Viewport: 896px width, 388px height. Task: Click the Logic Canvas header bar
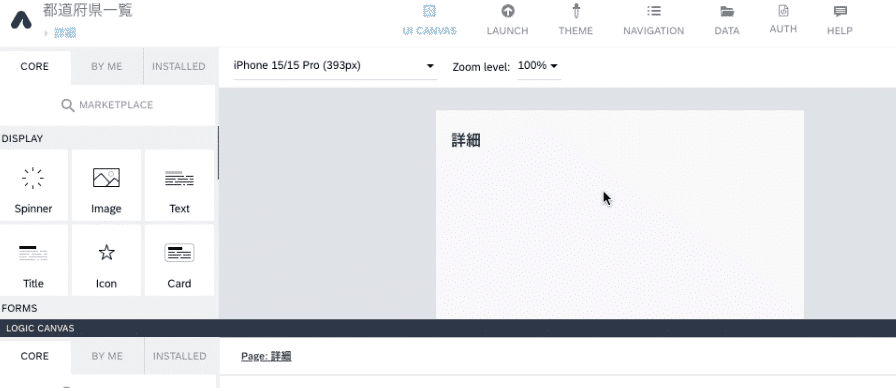(448, 328)
